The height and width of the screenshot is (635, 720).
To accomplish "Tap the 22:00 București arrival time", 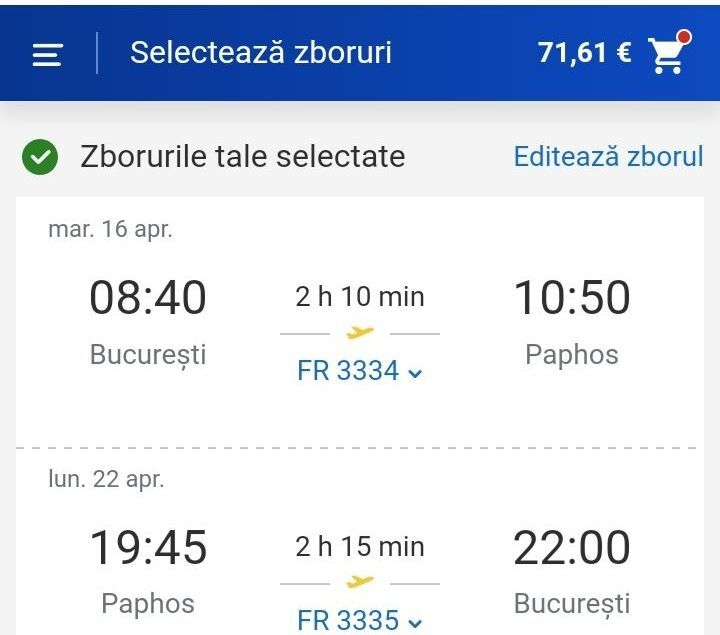I will pyautogui.click(x=572, y=547).
